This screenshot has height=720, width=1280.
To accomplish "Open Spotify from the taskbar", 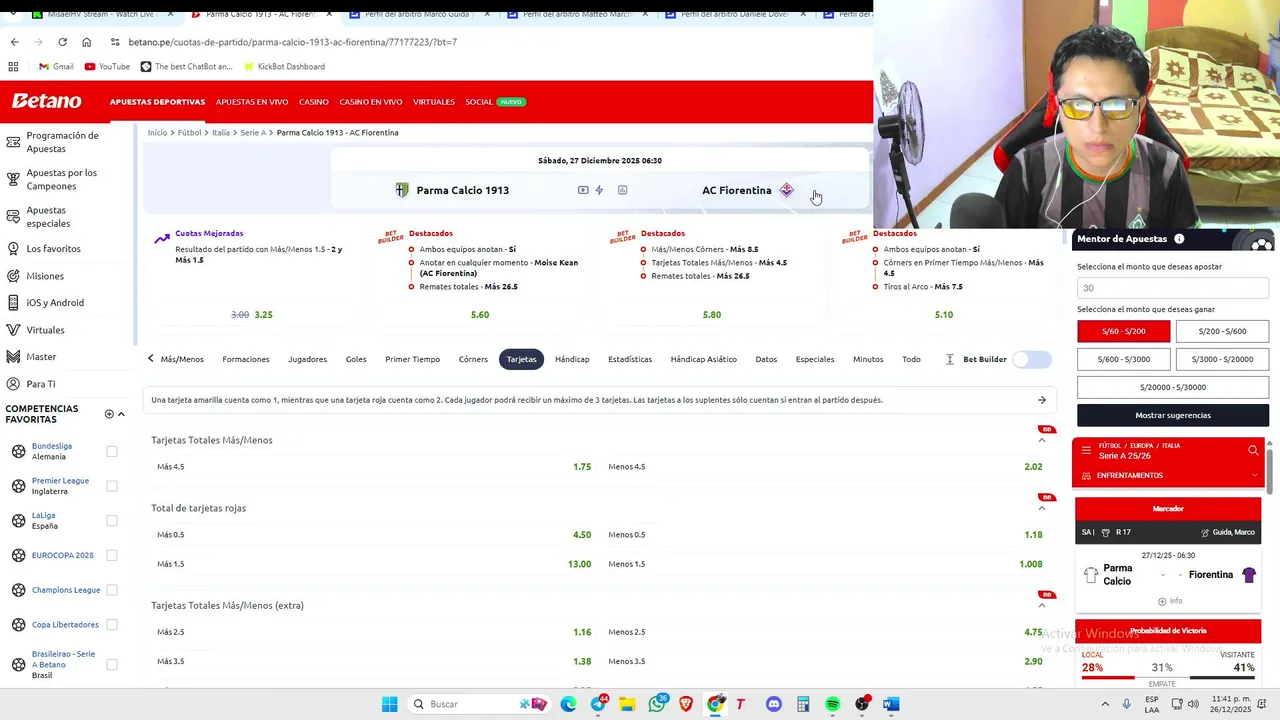I will pos(832,704).
